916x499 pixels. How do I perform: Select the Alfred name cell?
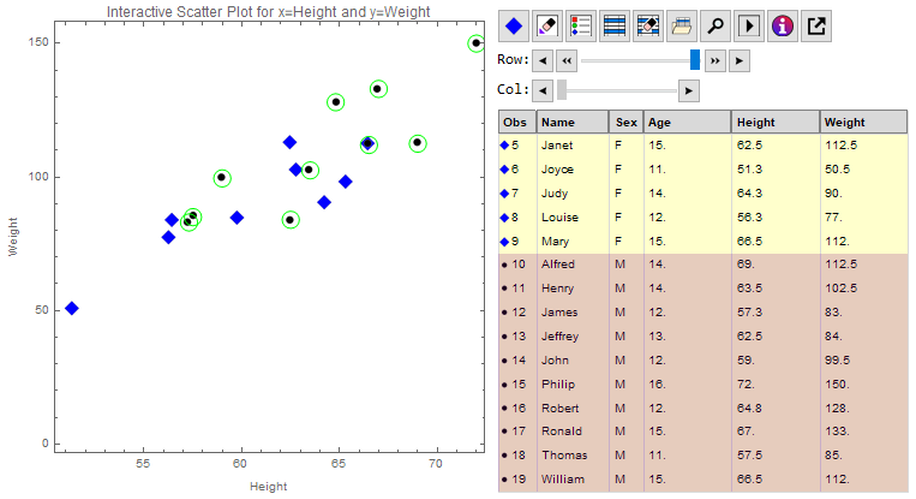[573, 265]
